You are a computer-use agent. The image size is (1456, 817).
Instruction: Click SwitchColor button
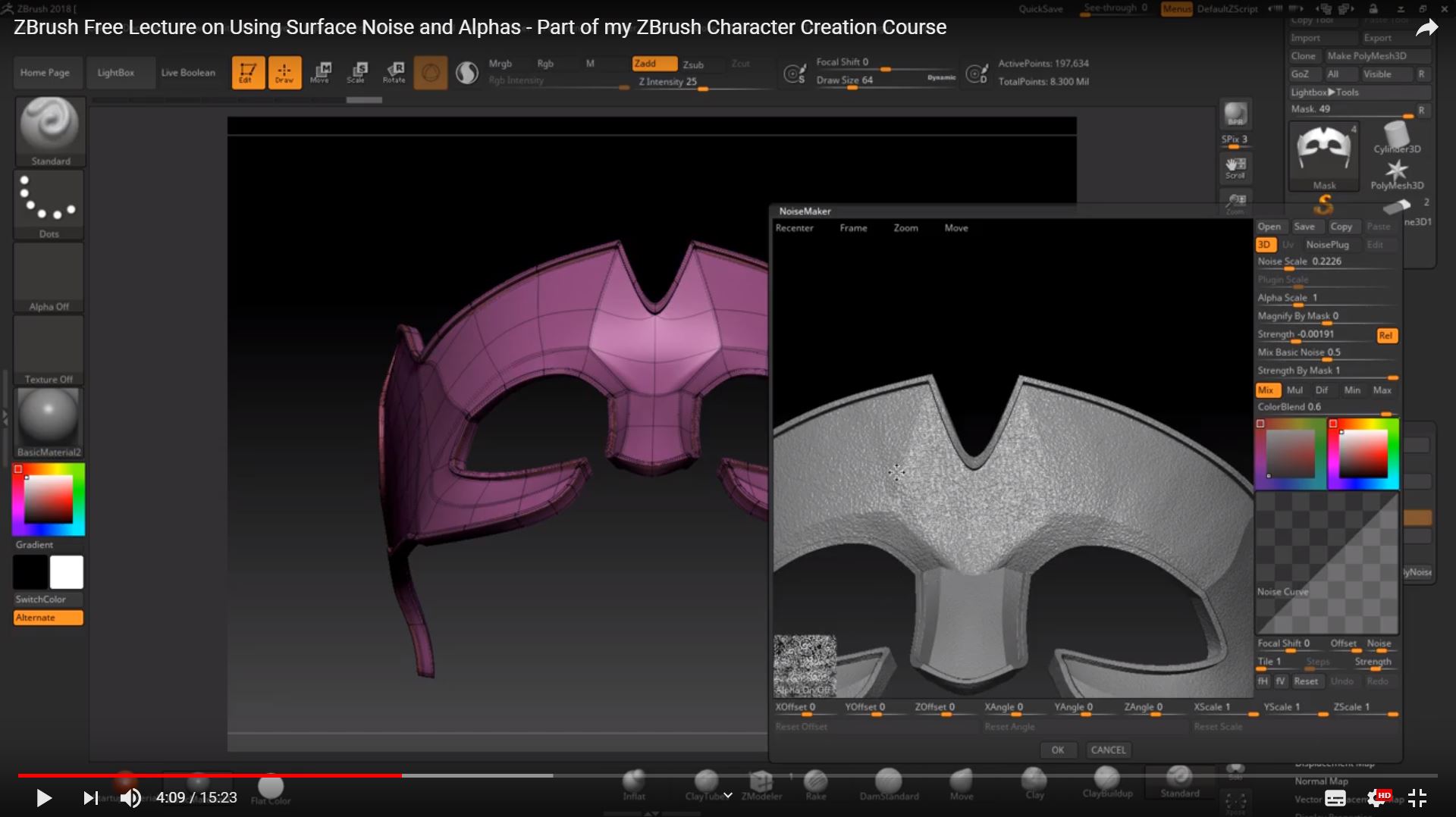[x=48, y=599]
